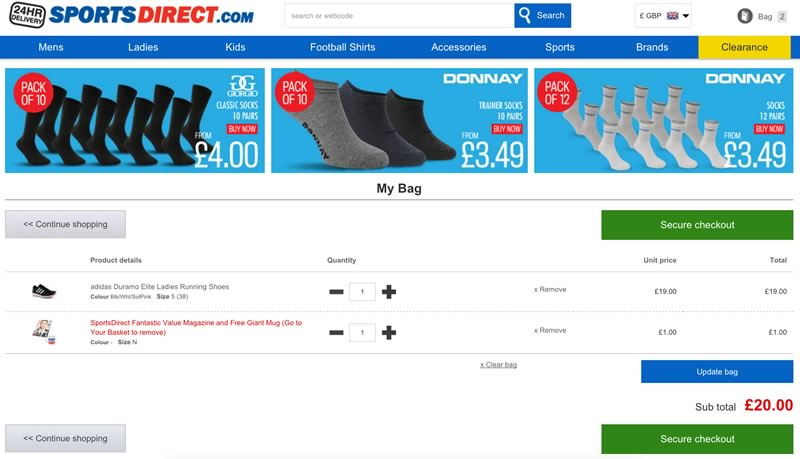Open the Giorgio classic socks banner
800x459 pixels.
pos(135,120)
